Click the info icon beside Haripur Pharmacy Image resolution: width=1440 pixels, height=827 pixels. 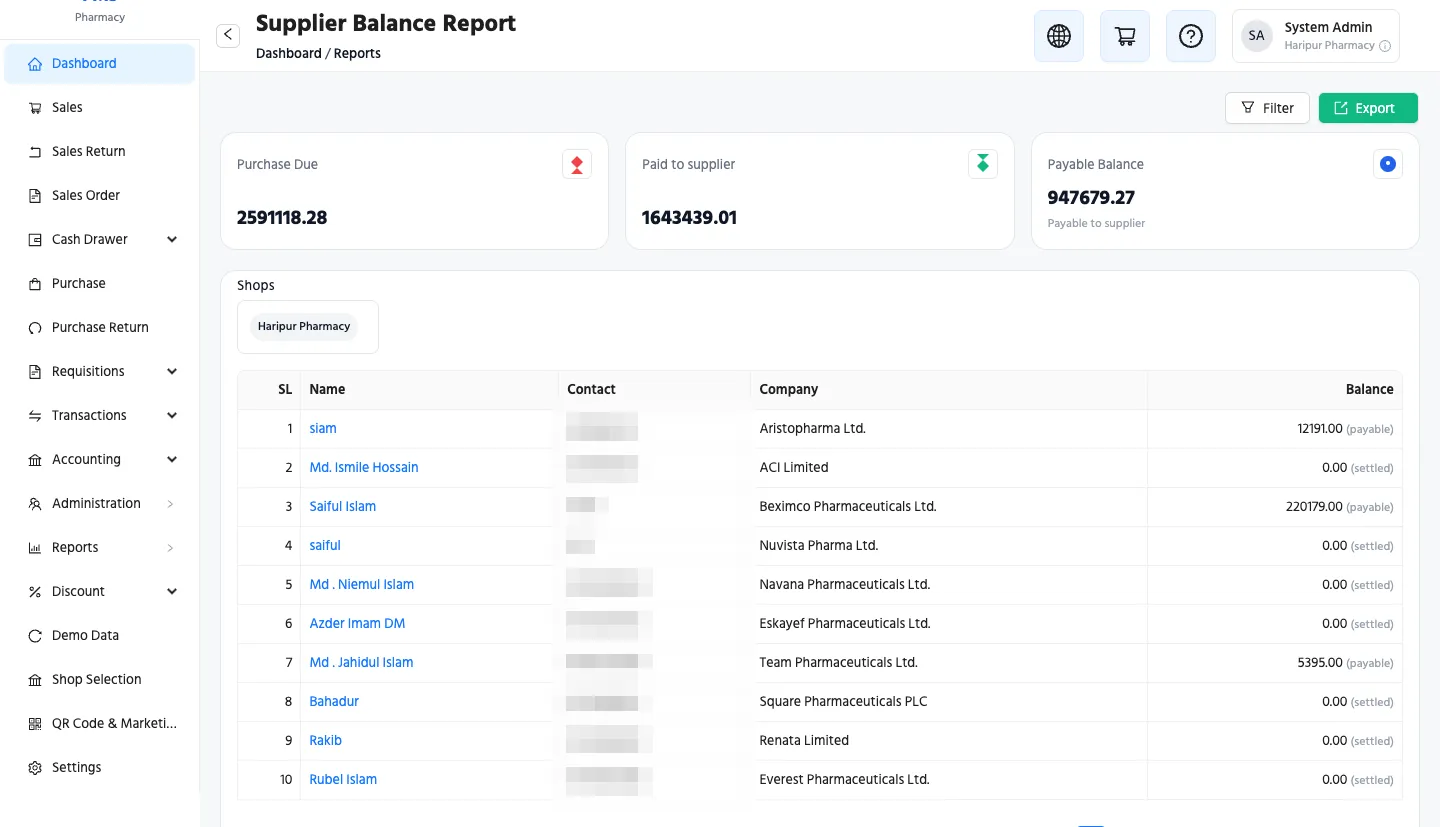(1385, 46)
